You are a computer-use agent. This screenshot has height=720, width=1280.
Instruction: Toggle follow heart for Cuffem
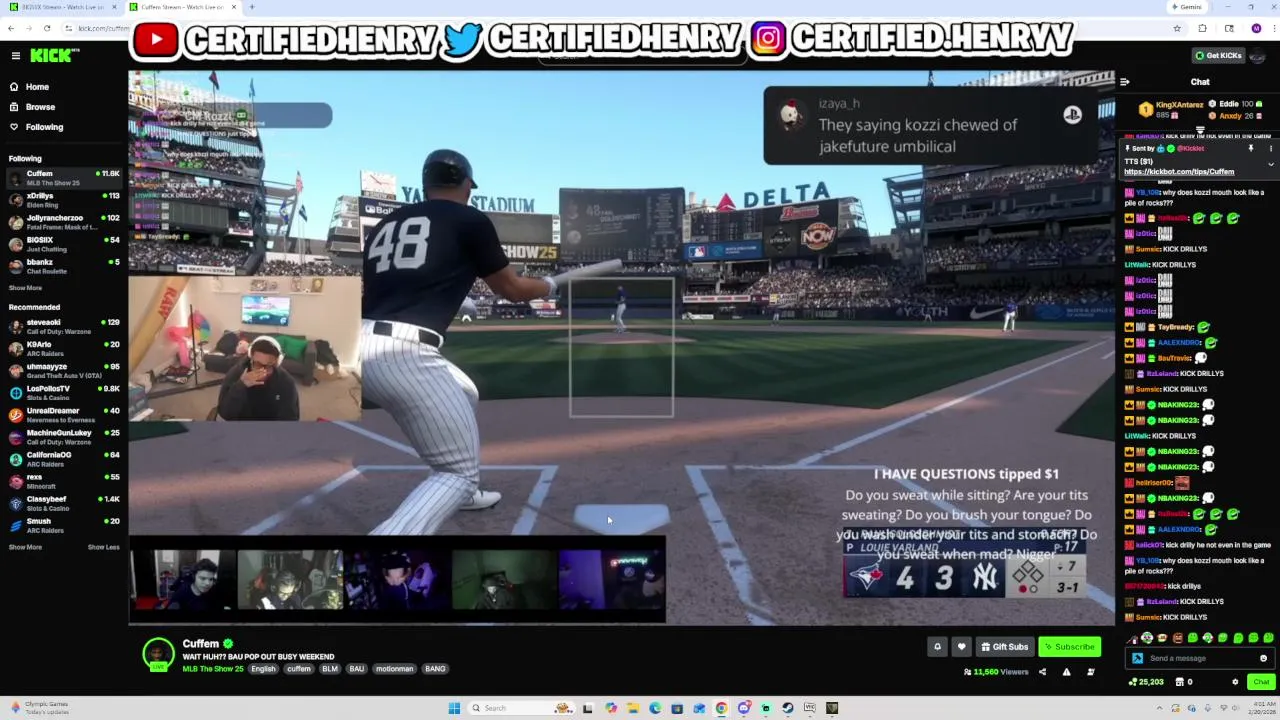[961, 647]
